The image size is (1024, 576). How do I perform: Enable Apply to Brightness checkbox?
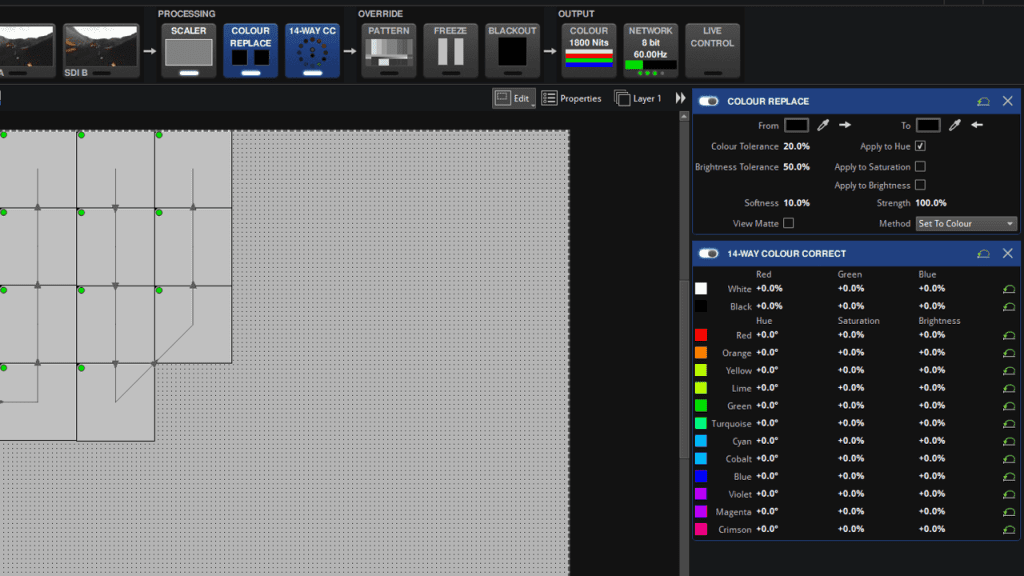920,185
